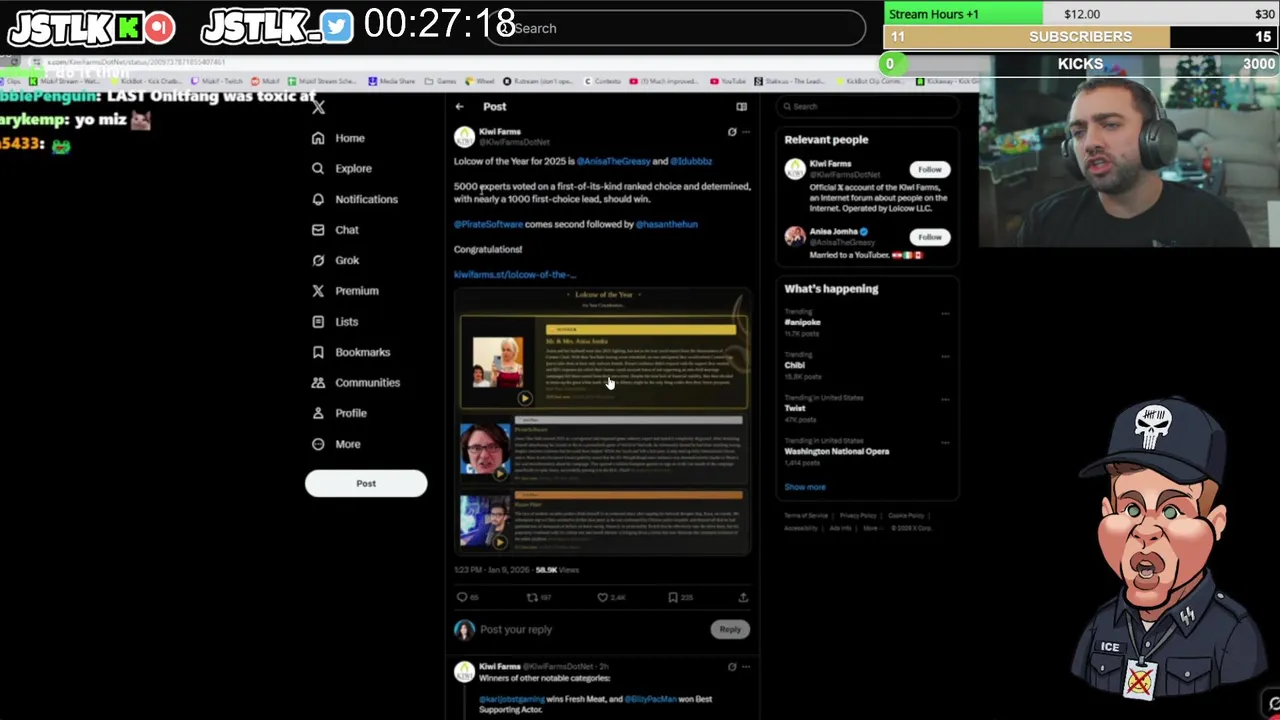Click the X logo above Home
The height and width of the screenshot is (720, 1280).
click(318, 107)
